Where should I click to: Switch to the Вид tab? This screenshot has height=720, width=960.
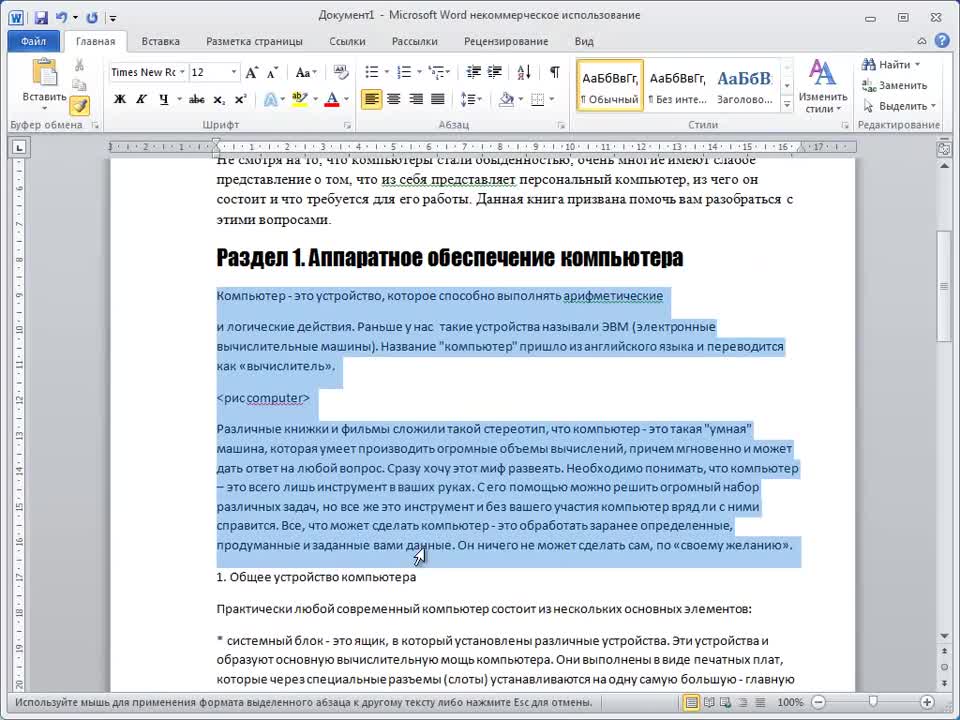coord(584,42)
